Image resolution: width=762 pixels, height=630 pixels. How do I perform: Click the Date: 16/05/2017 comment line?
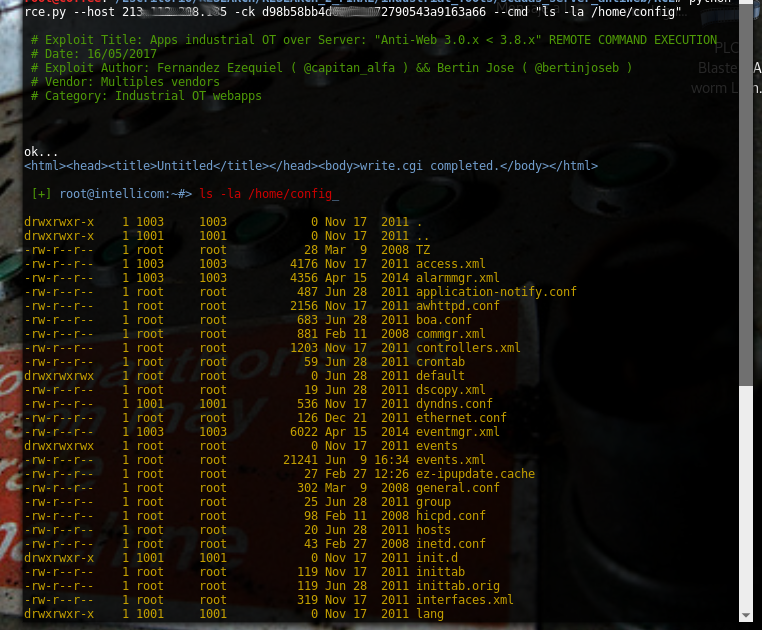point(94,54)
